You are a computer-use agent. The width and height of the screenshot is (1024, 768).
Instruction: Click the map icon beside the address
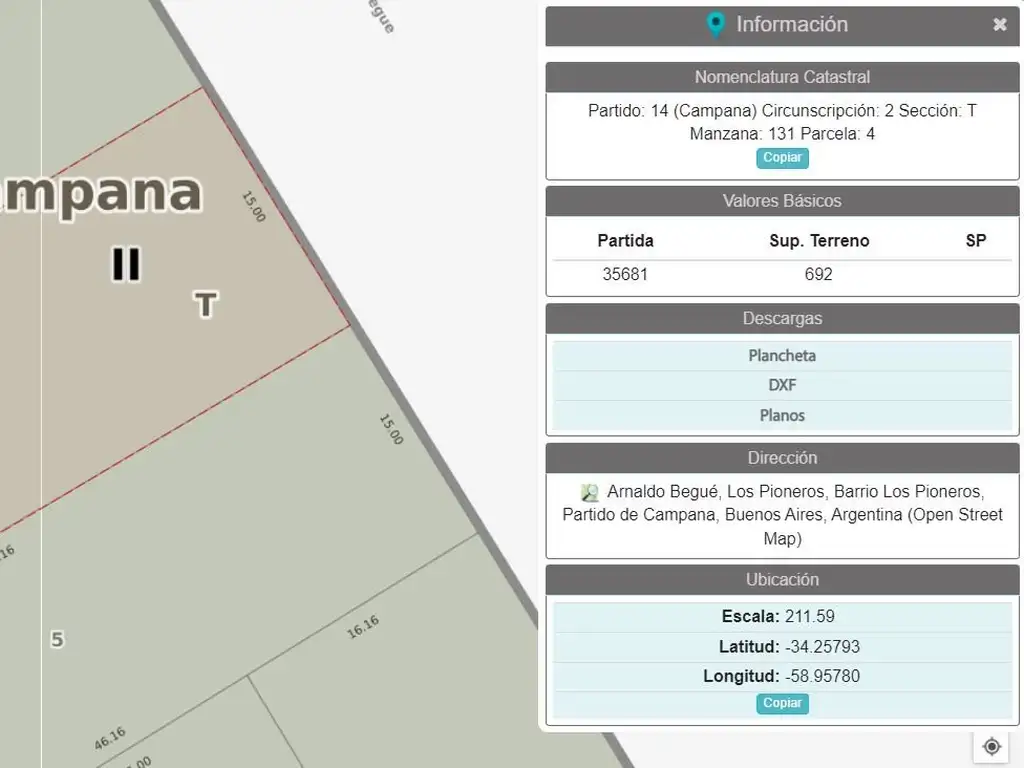590,492
